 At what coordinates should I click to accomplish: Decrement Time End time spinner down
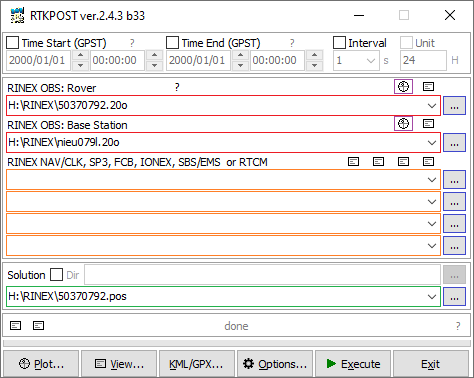point(314,65)
